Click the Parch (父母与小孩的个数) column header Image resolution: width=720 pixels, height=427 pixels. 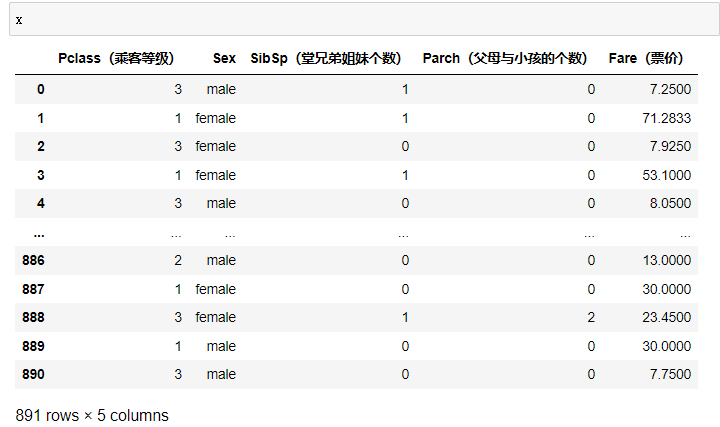coord(505,59)
